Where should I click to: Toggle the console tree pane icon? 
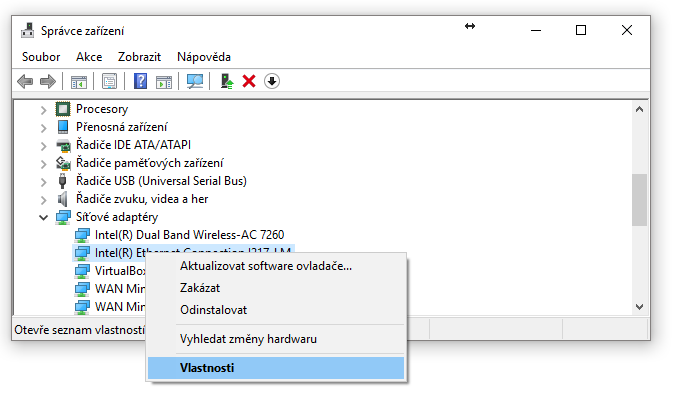click(x=79, y=81)
